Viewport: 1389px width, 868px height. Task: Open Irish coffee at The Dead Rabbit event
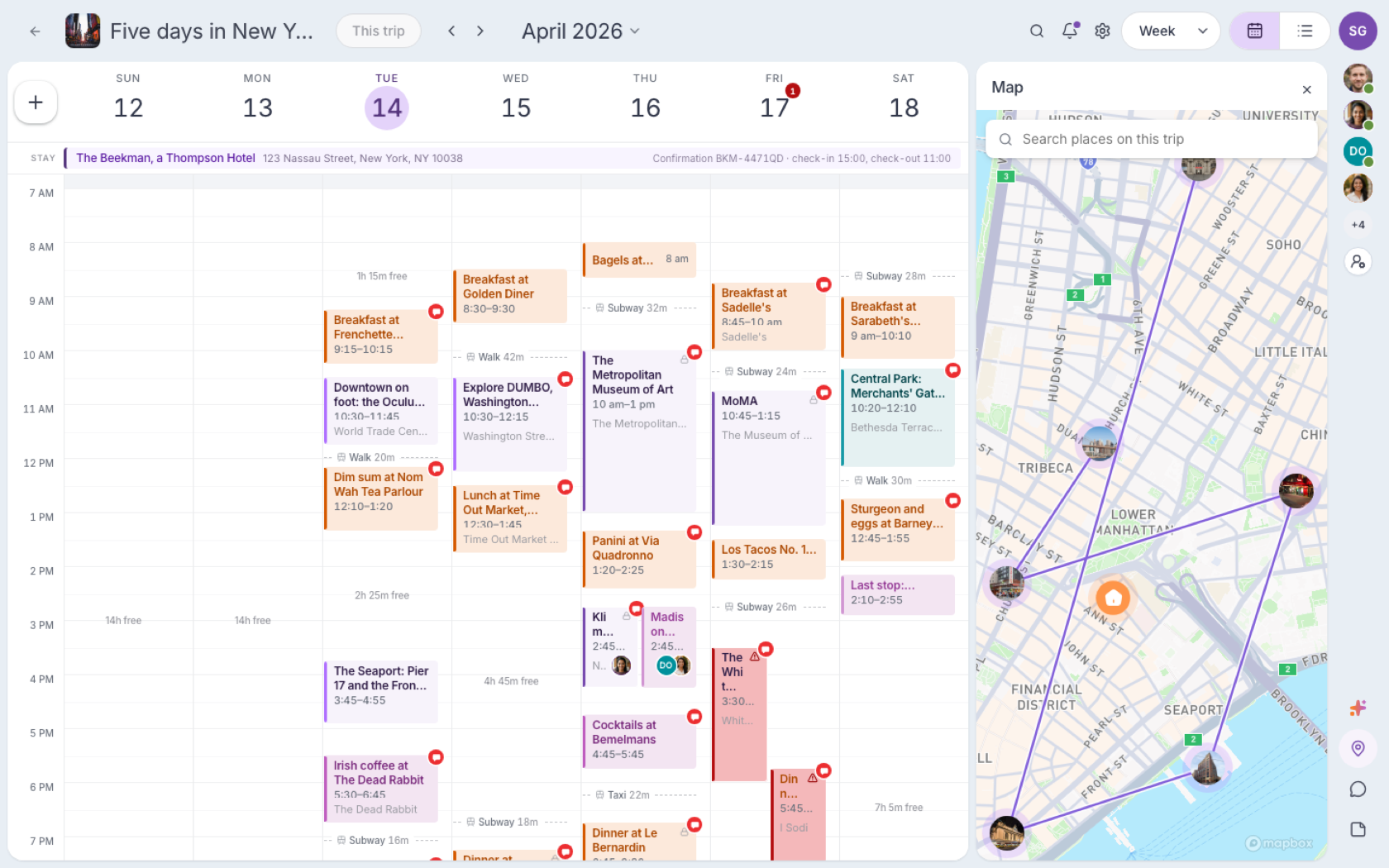pyautogui.click(x=380, y=789)
